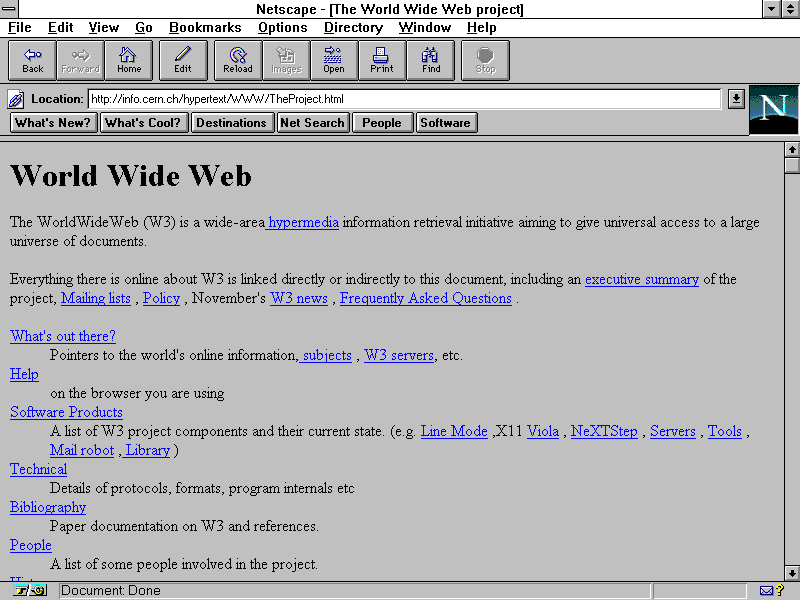Open the Options menu
This screenshot has width=800, height=600.
[283, 28]
